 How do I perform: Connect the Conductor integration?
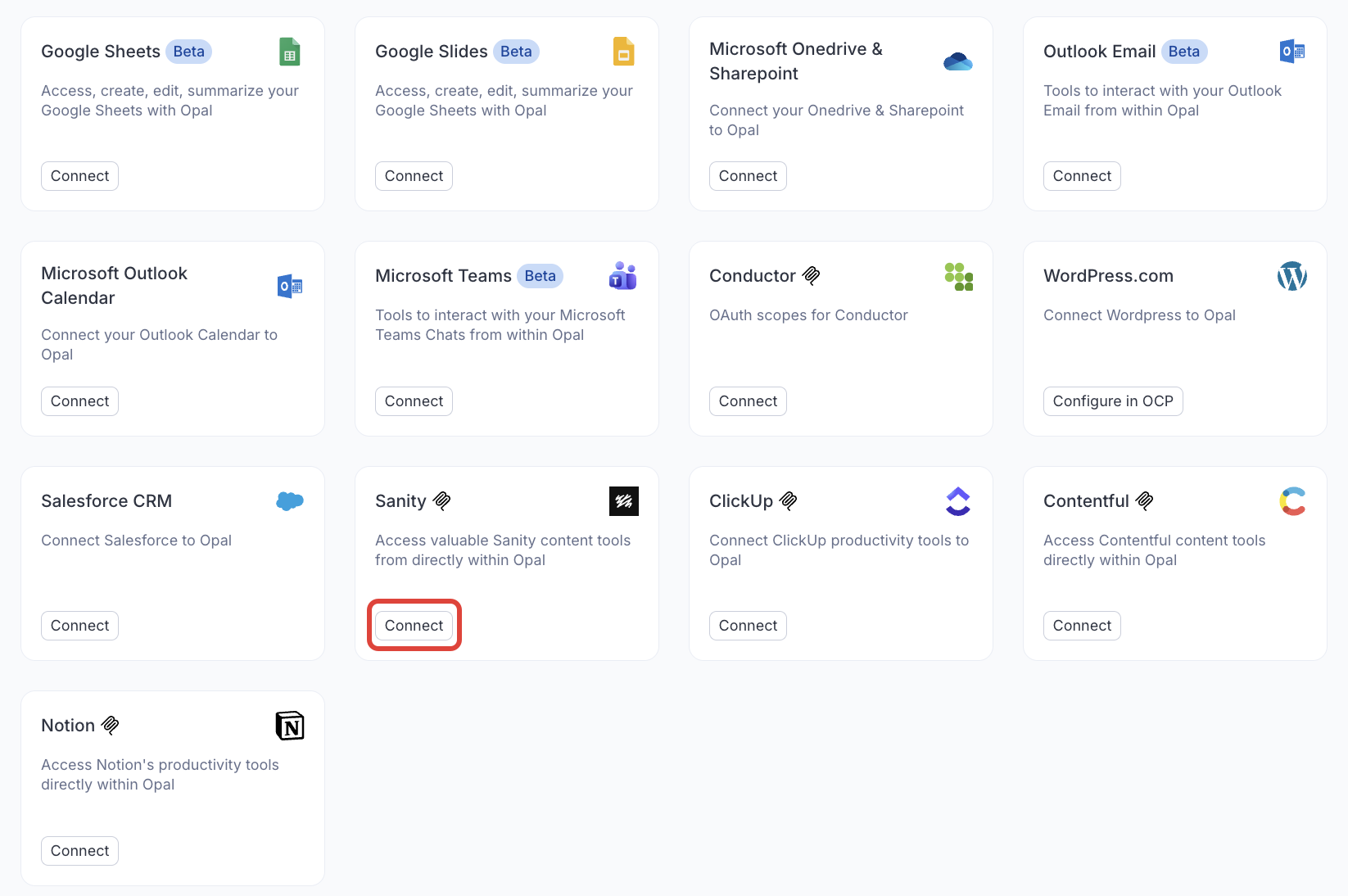click(748, 401)
